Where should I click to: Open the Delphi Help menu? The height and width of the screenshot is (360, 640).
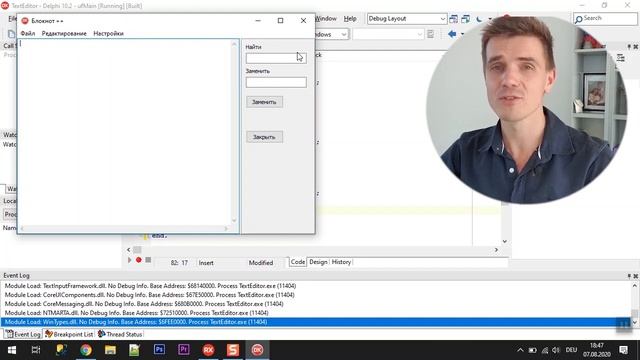point(350,18)
